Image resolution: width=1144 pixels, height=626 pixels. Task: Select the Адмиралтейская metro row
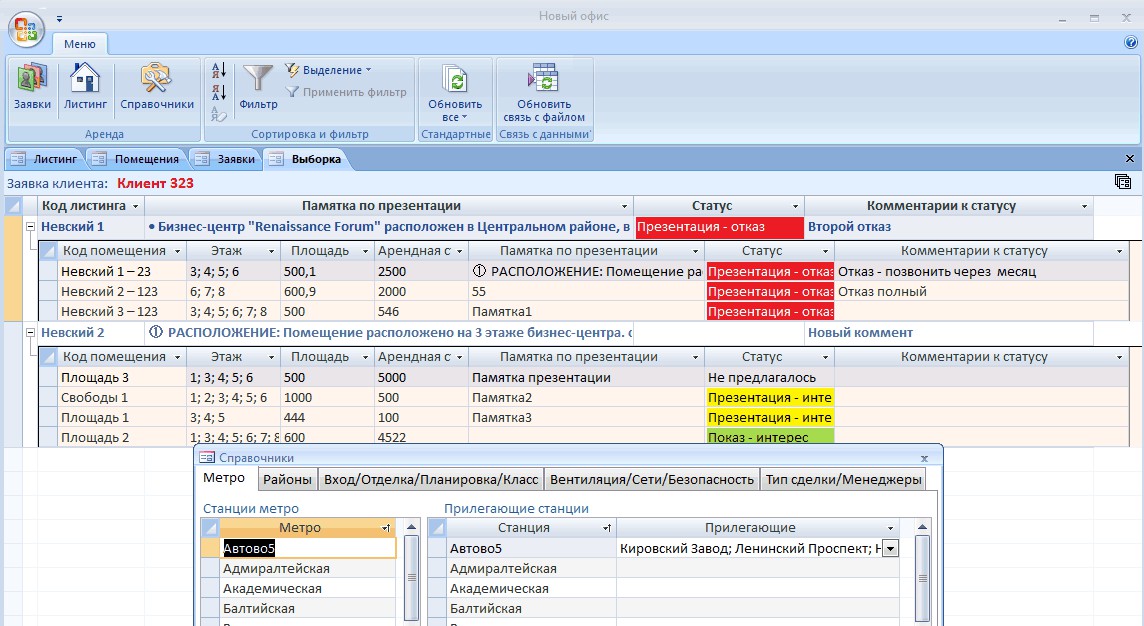(x=276, y=568)
